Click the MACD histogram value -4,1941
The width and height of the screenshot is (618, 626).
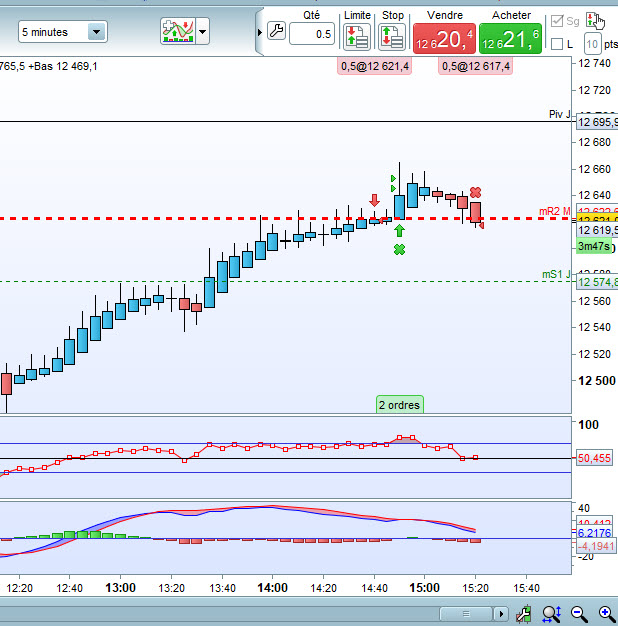tap(595, 546)
